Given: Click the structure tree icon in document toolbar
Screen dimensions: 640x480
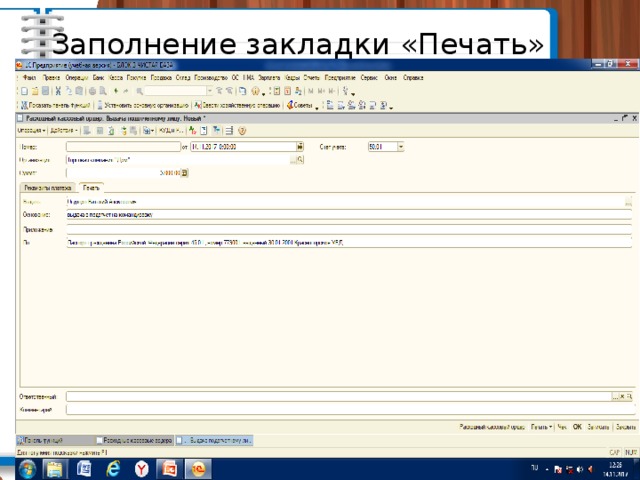Looking at the screenshot, I should tap(216, 131).
